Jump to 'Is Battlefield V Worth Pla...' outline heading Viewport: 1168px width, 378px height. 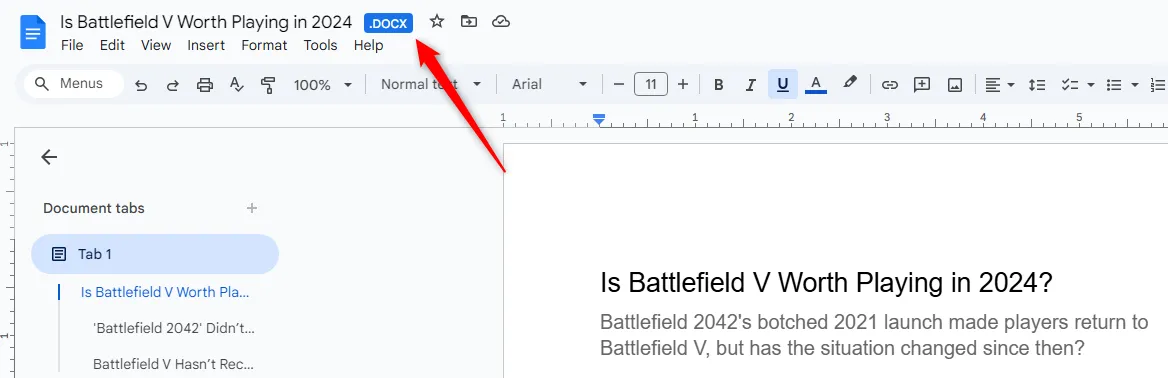[x=165, y=292]
